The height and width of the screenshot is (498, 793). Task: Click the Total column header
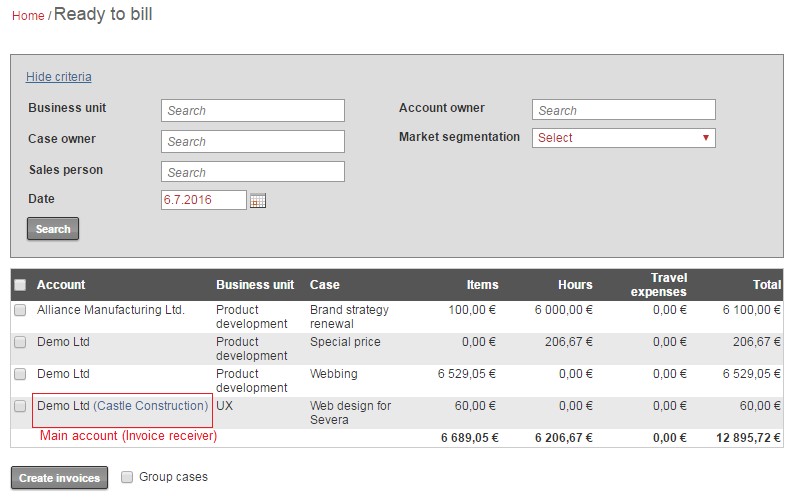tap(767, 285)
